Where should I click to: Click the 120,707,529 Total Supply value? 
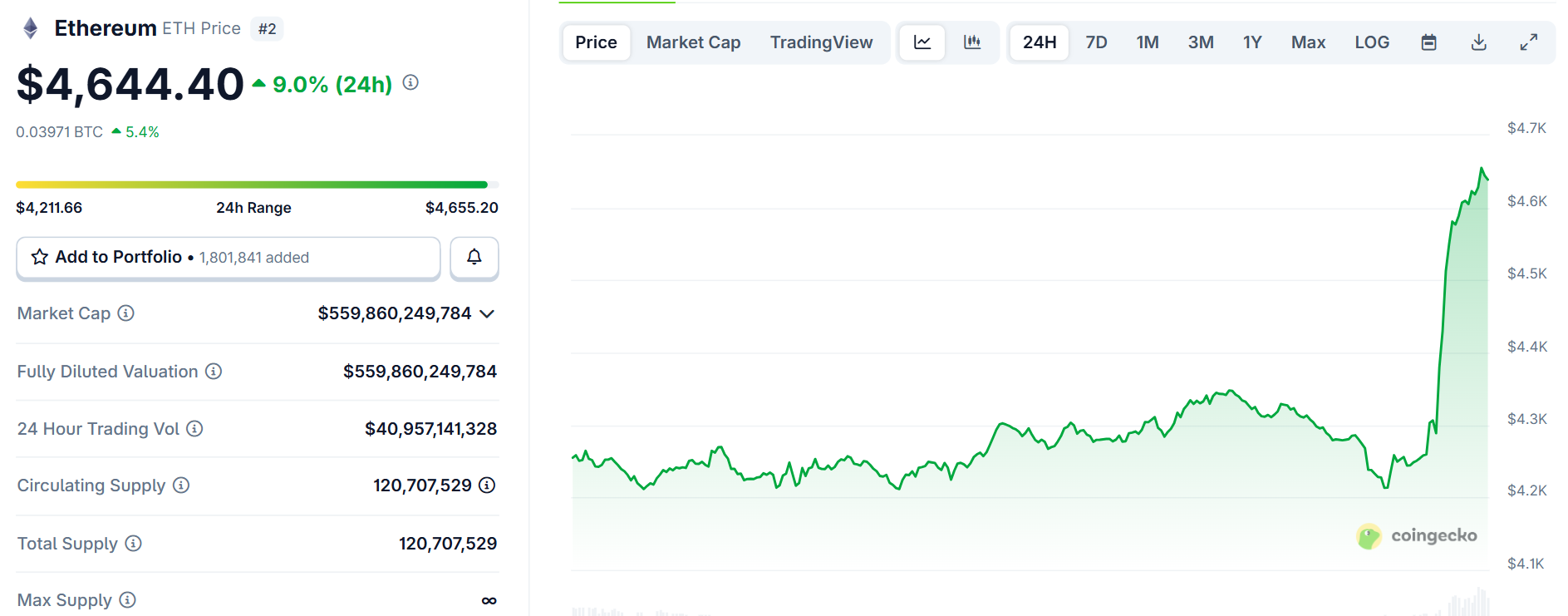coord(448,544)
